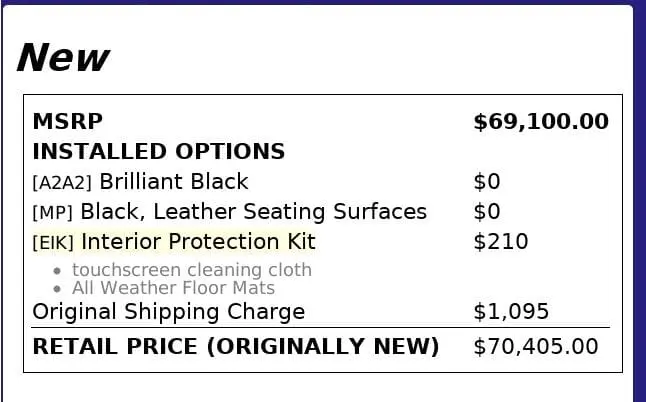
Task: Click the New heading
Action: coord(63,58)
